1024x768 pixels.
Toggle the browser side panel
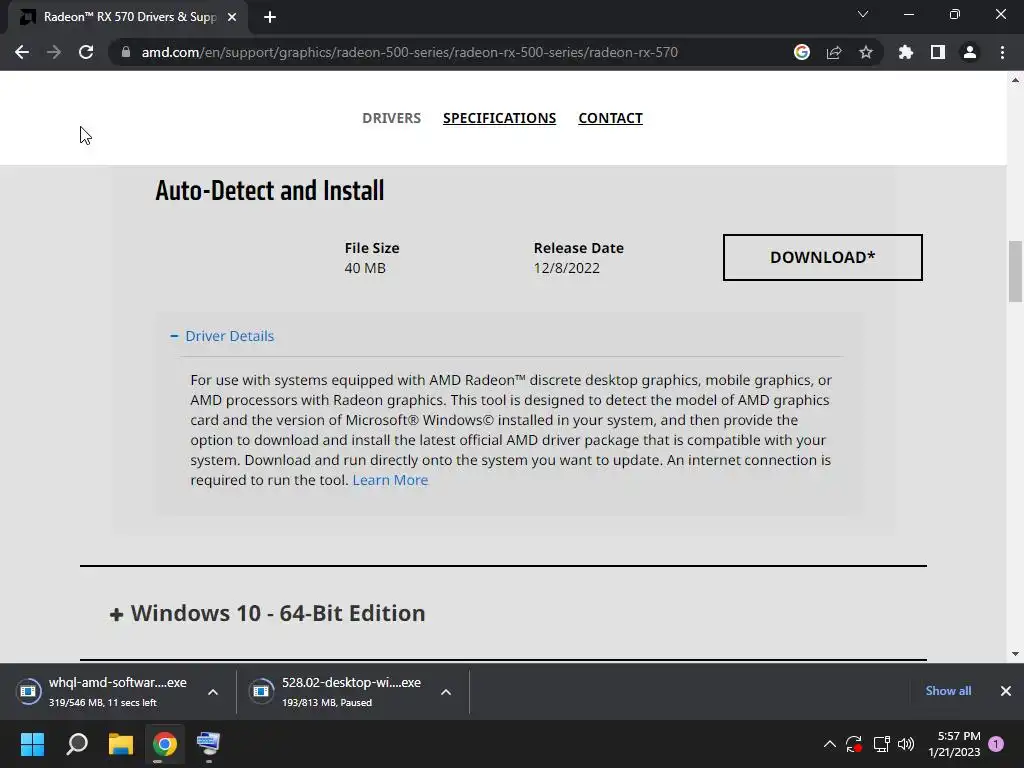(x=938, y=52)
